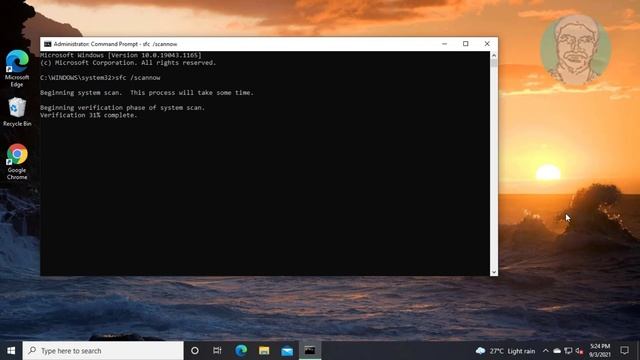Click the '(c) Microsoft Corporation' copyright line

(x=128, y=63)
